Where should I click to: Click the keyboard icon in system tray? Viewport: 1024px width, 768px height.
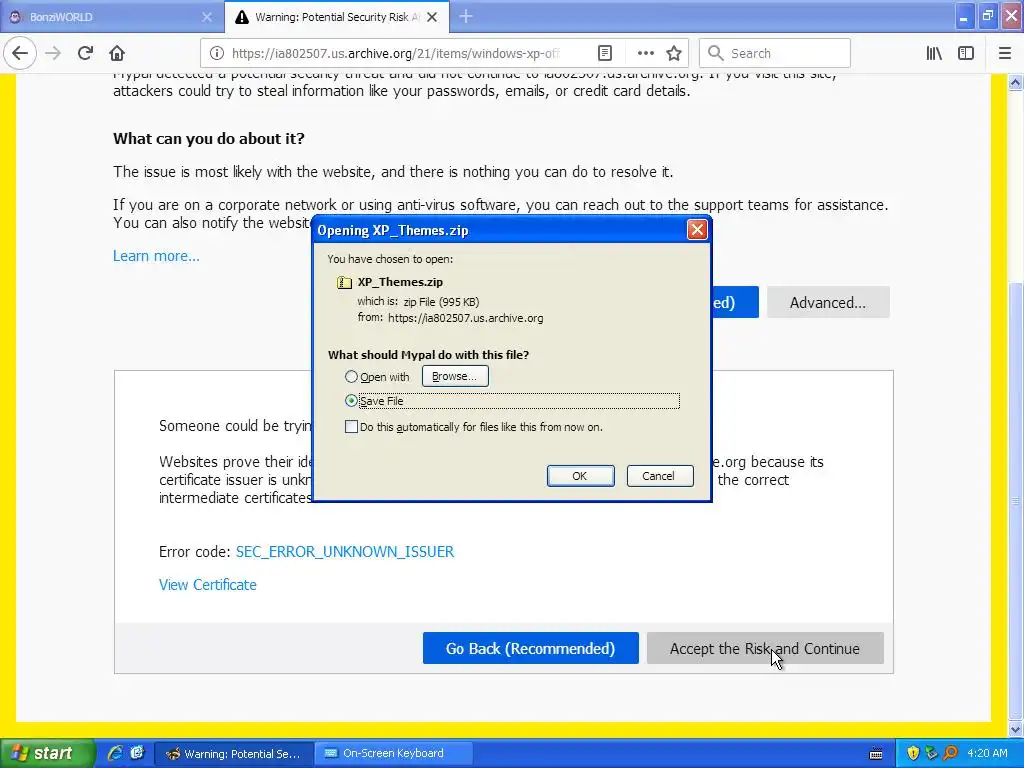pyautogui.click(x=876, y=754)
